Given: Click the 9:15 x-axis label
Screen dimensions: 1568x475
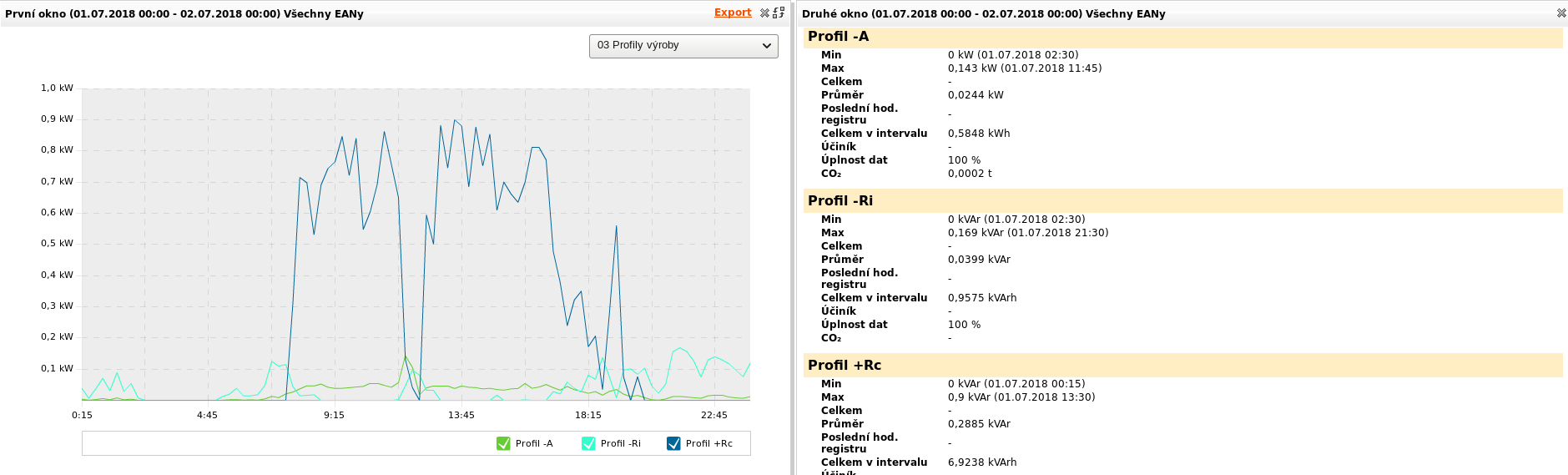Looking at the screenshot, I should coord(334,415).
